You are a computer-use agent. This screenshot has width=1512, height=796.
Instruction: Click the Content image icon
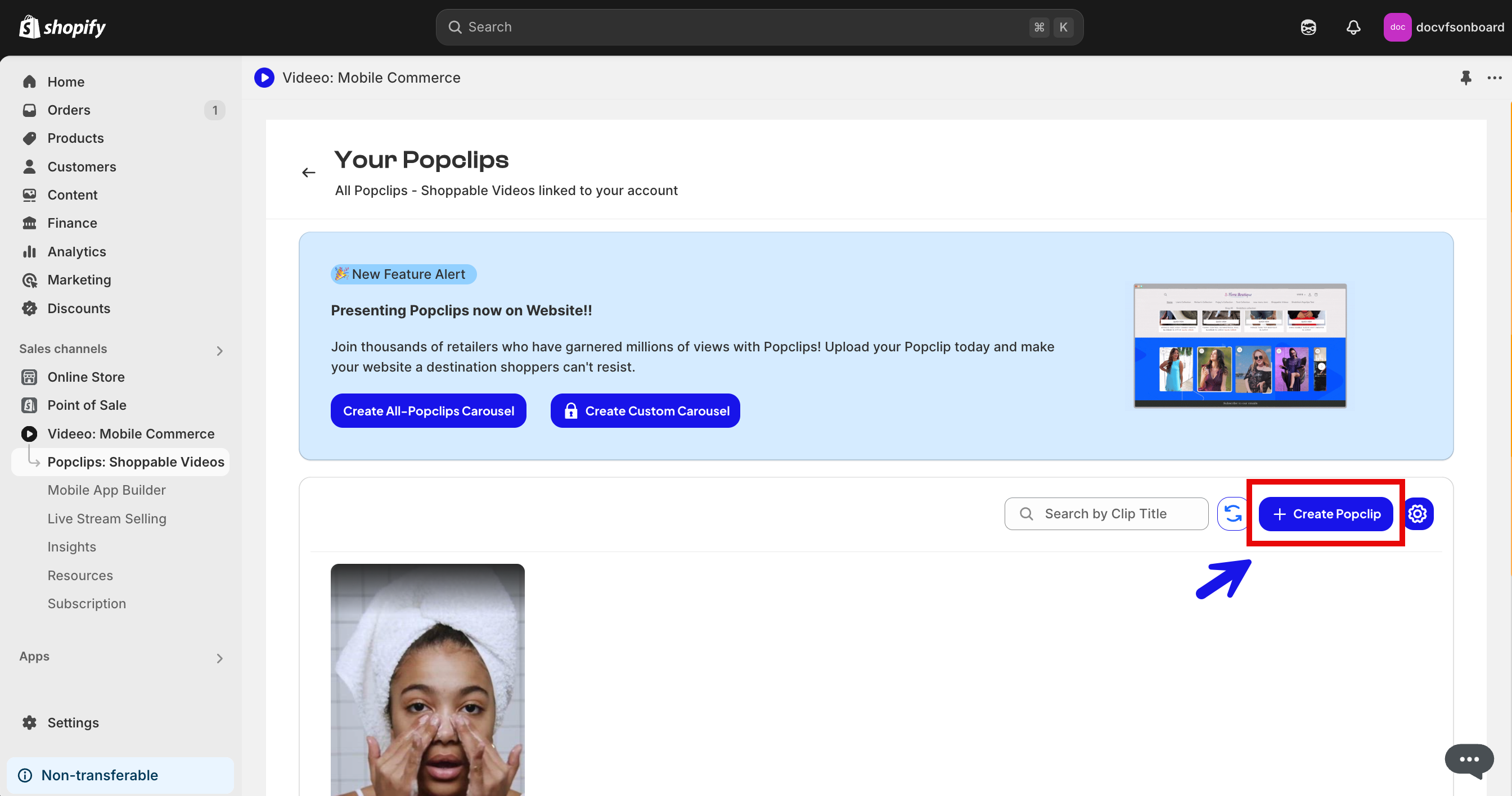click(29, 195)
